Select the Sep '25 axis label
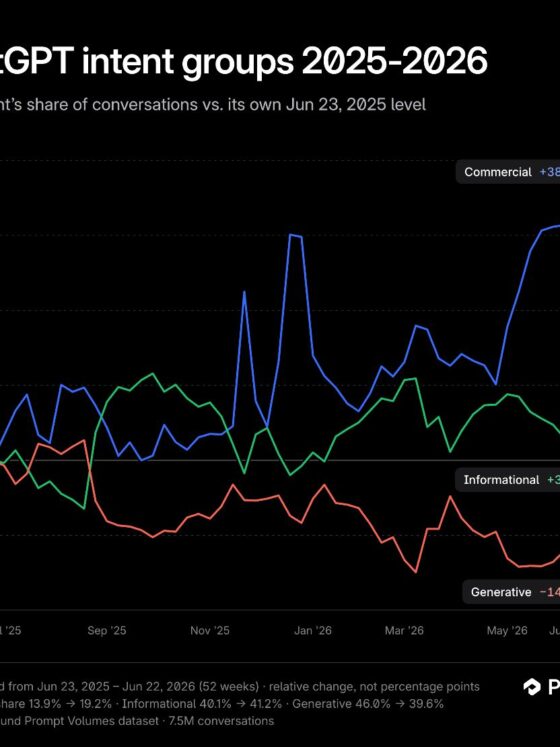This screenshot has height=747, width=560. (x=107, y=631)
